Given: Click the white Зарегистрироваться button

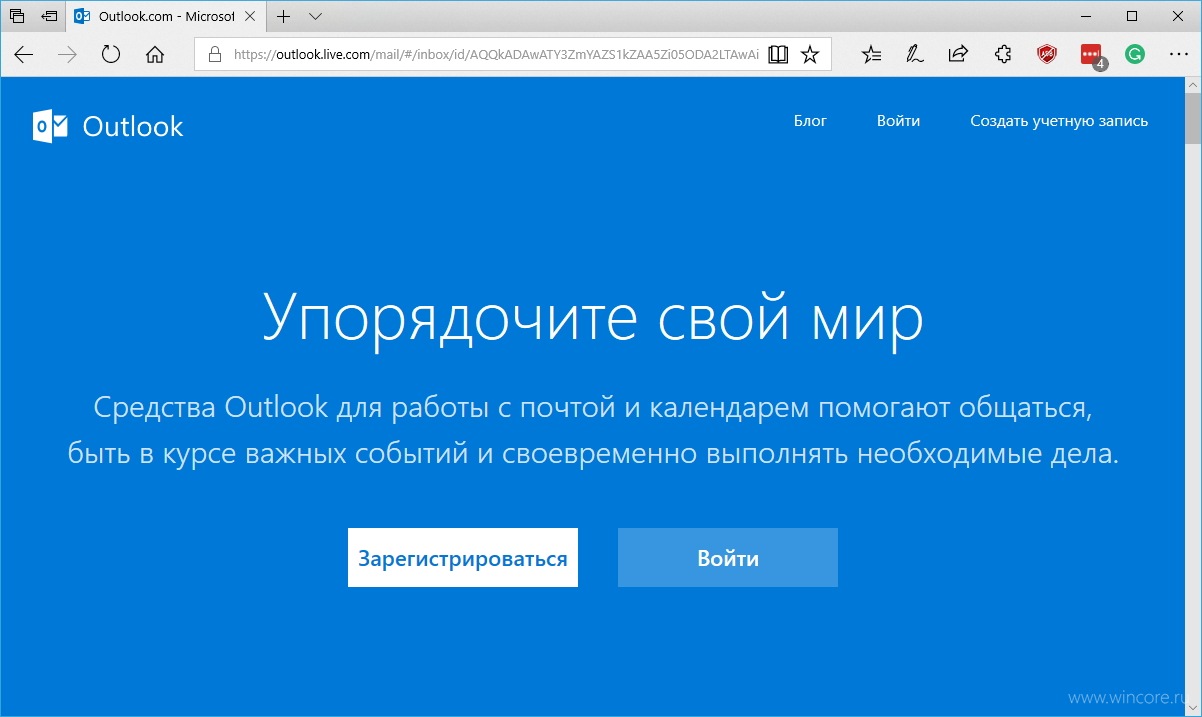Looking at the screenshot, I should 463,557.
